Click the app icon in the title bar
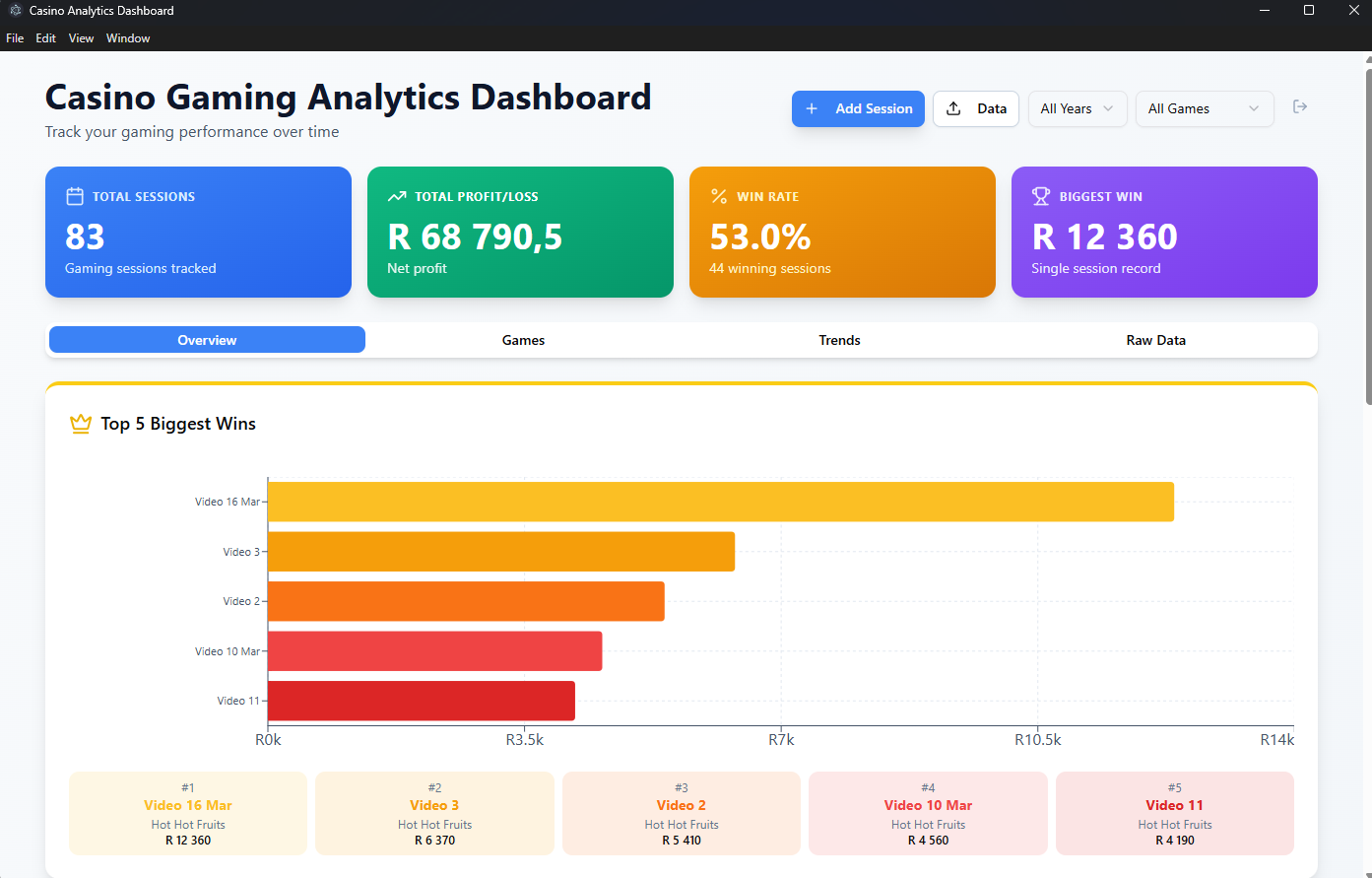 (x=16, y=11)
